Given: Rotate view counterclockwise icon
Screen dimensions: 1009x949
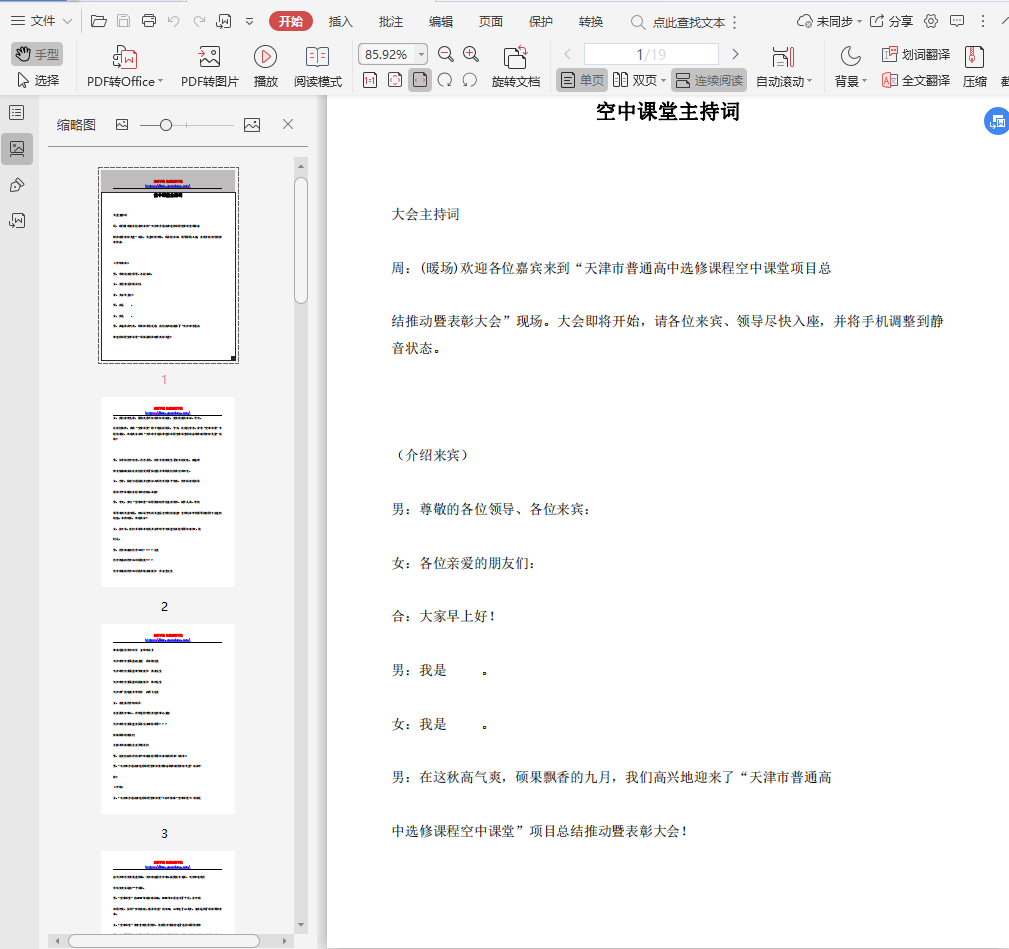Looking at the screenshot, I should click(x=470, y=80).
